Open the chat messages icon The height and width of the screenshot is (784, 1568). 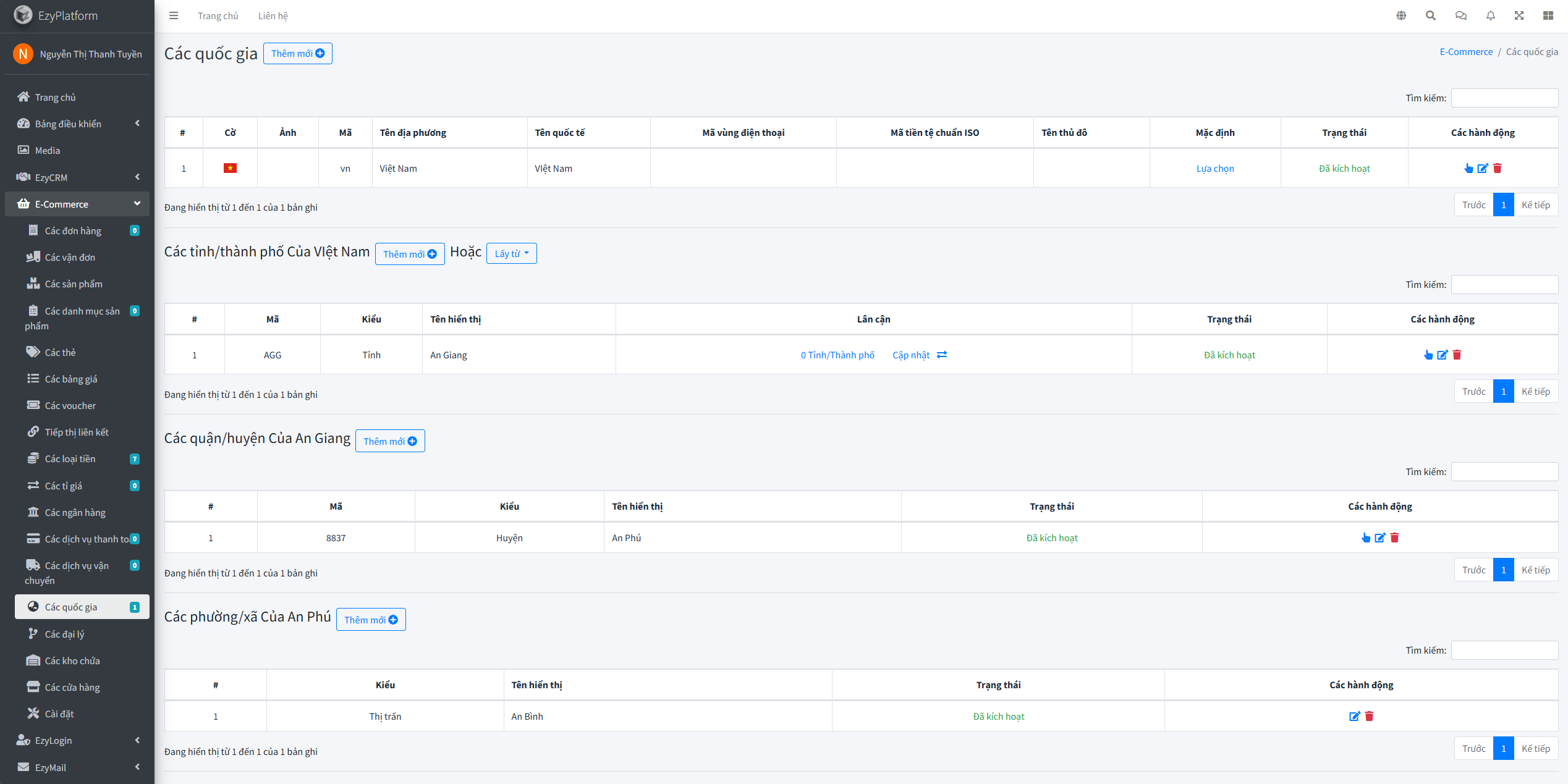tap(1460, 15)
